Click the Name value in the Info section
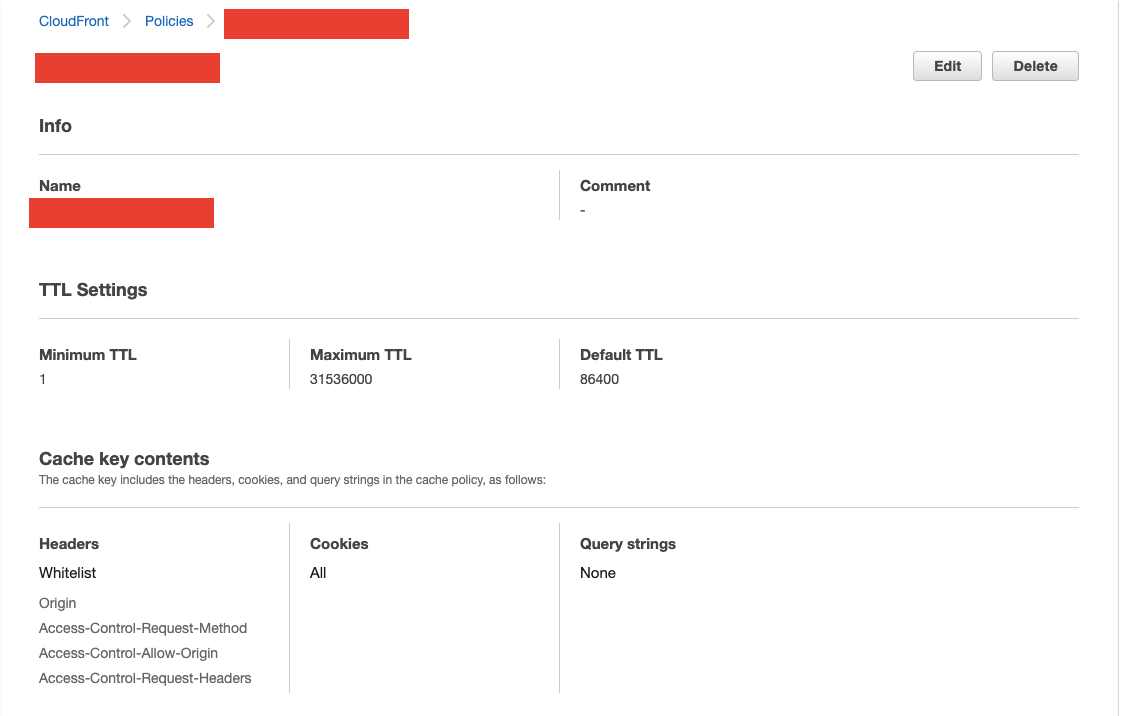The width and height of the screenshot is (1121, 716). (x=121, y=212)
